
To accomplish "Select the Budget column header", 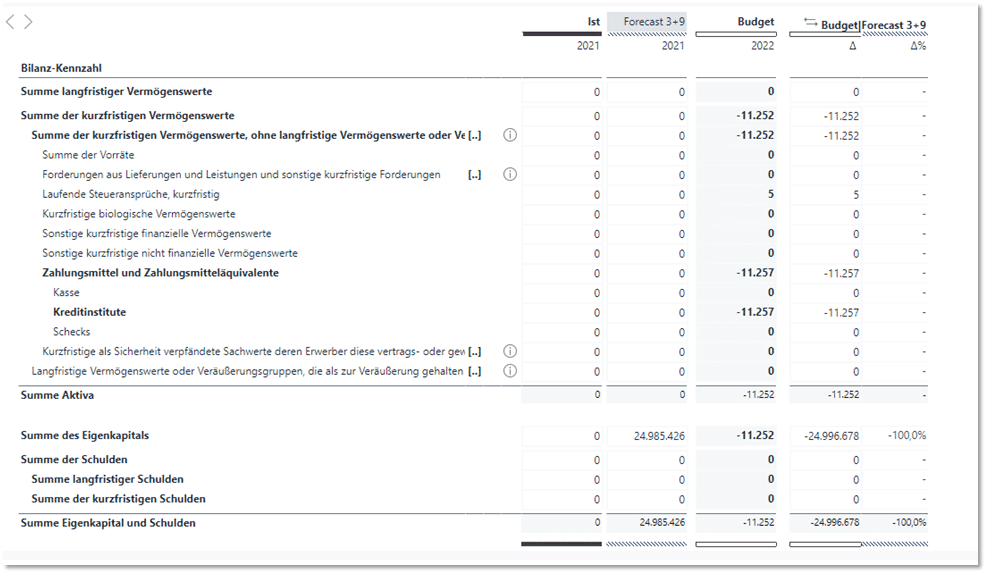I will pos(756,21).
